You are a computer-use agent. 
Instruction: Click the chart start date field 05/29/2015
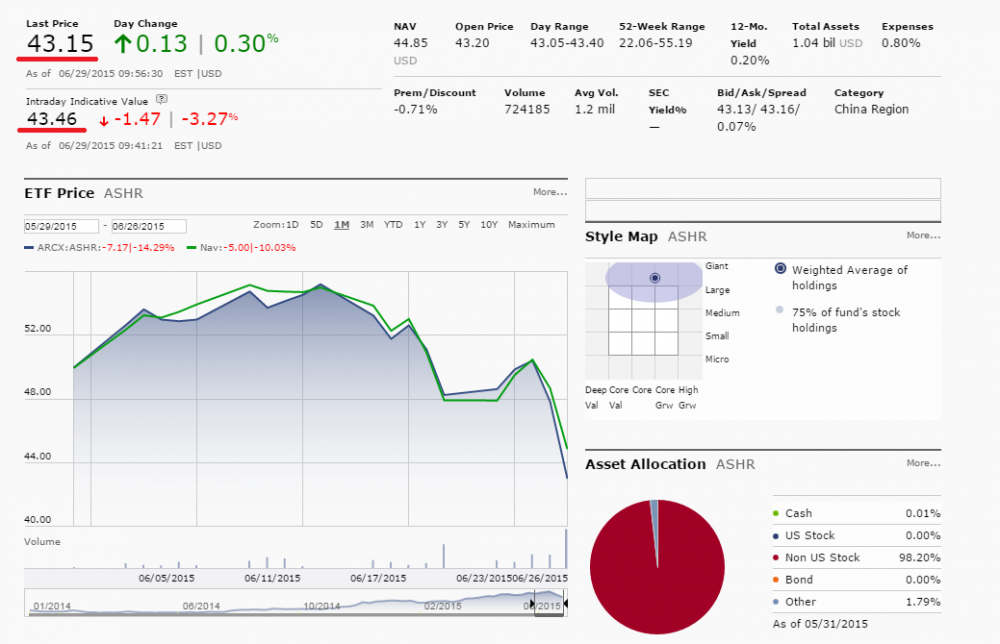click(61, 226)
